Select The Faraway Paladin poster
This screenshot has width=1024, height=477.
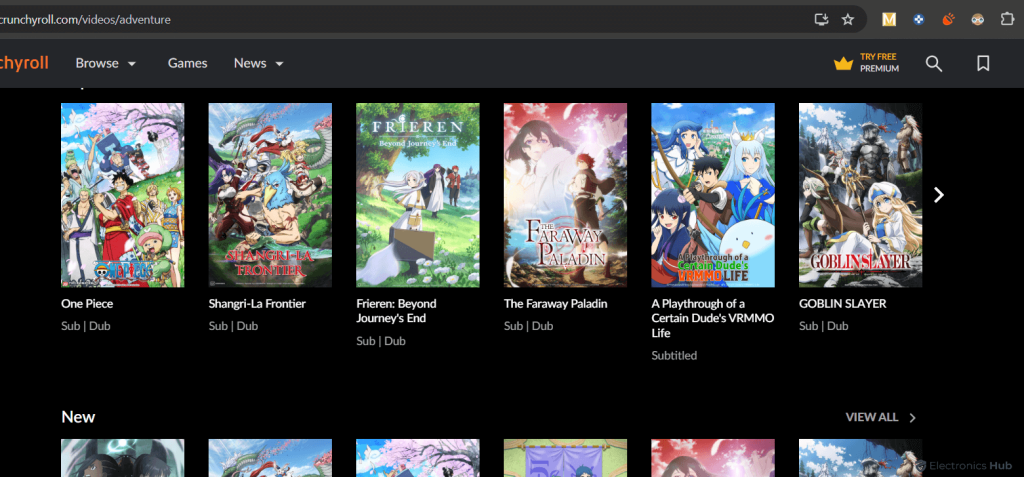point(565,195)
